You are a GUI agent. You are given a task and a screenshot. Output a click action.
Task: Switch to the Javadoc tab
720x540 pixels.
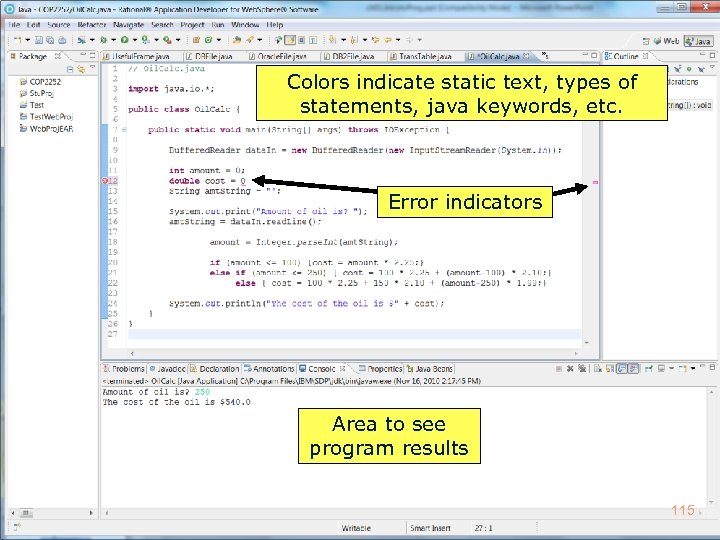click(167, 369)
